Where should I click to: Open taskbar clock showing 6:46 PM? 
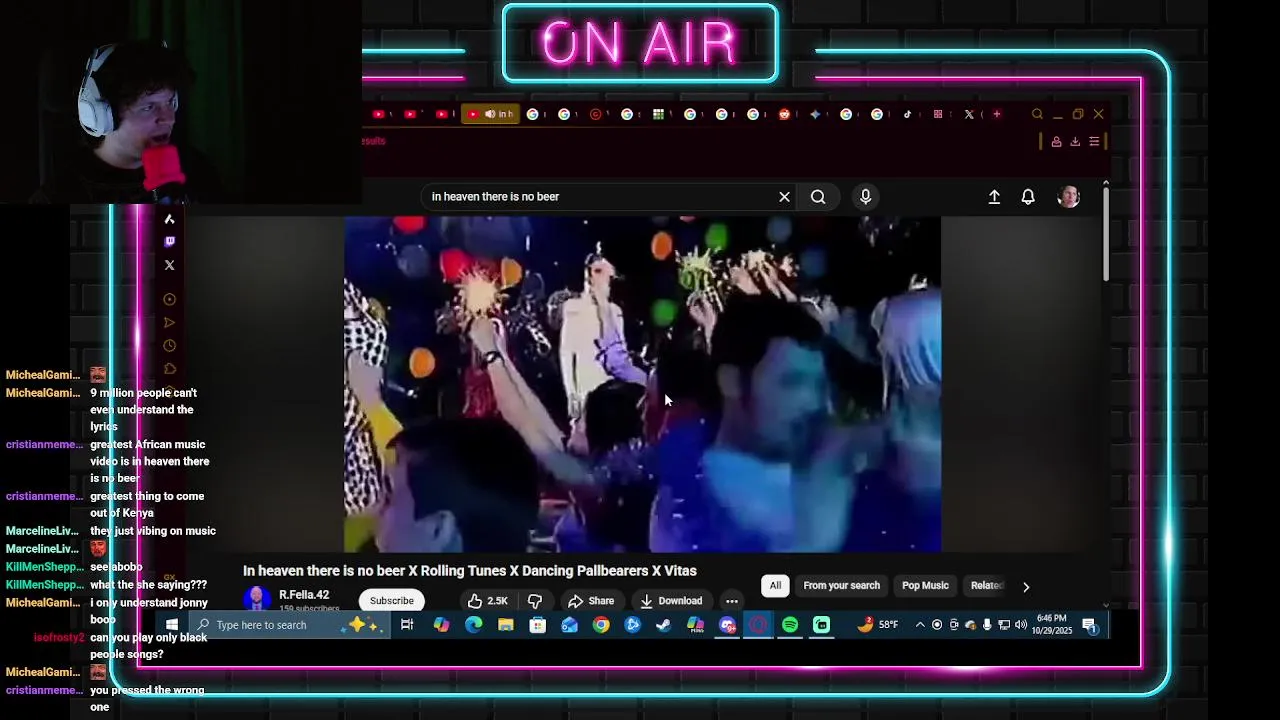[1052, 625]
